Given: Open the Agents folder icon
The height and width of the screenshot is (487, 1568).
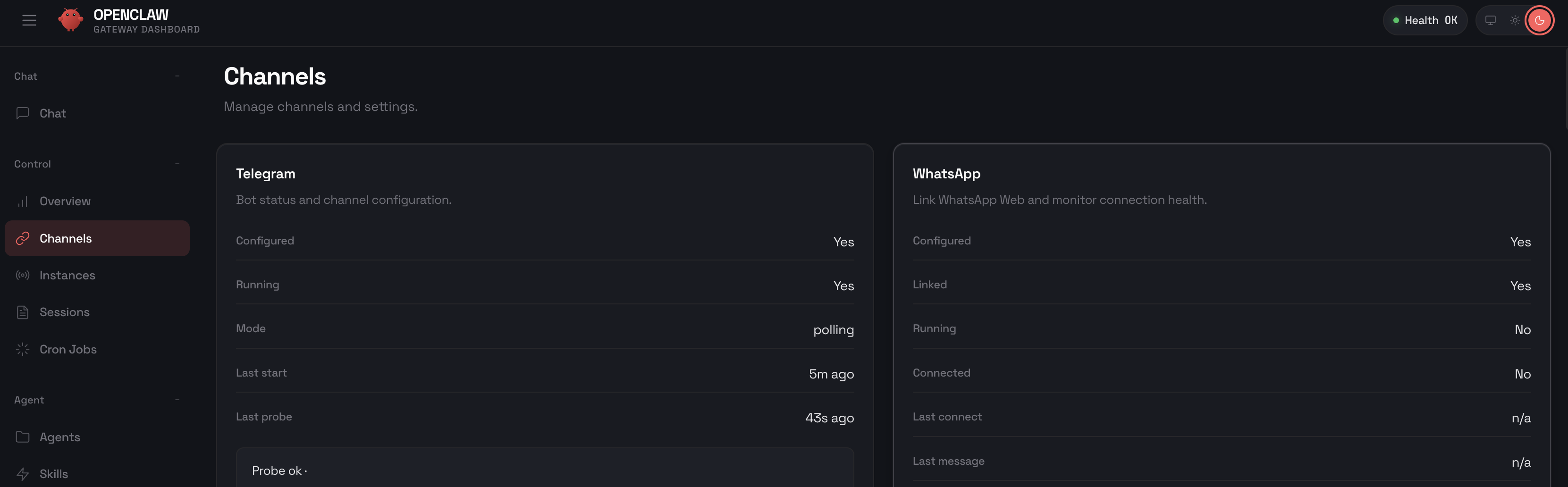Looking at the screenshot, I should point(23,437).
